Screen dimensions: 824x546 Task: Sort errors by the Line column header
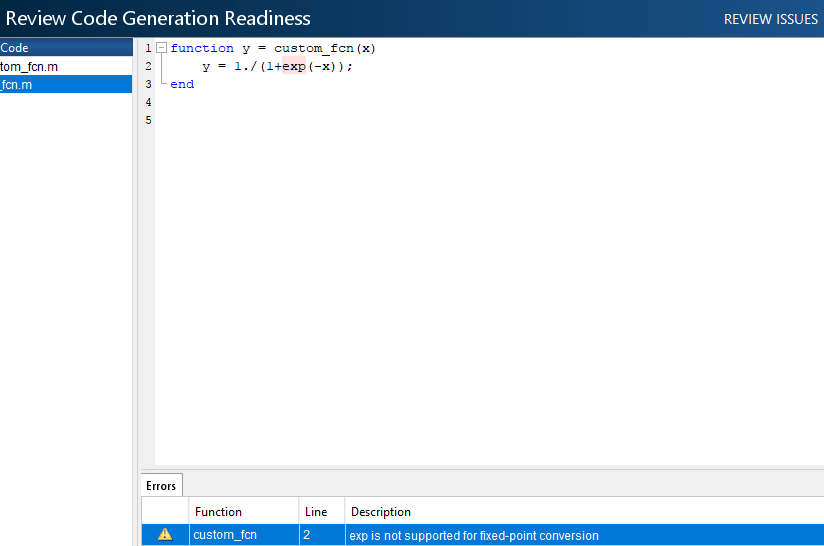coord(322,511)
